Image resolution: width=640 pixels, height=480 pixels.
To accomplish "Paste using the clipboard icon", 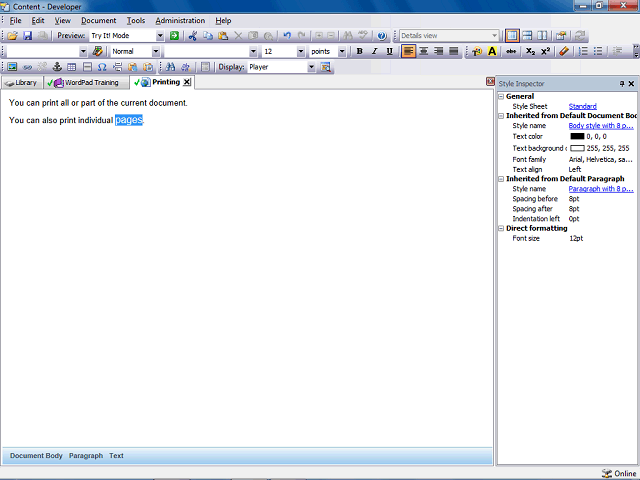I will 223,36.
